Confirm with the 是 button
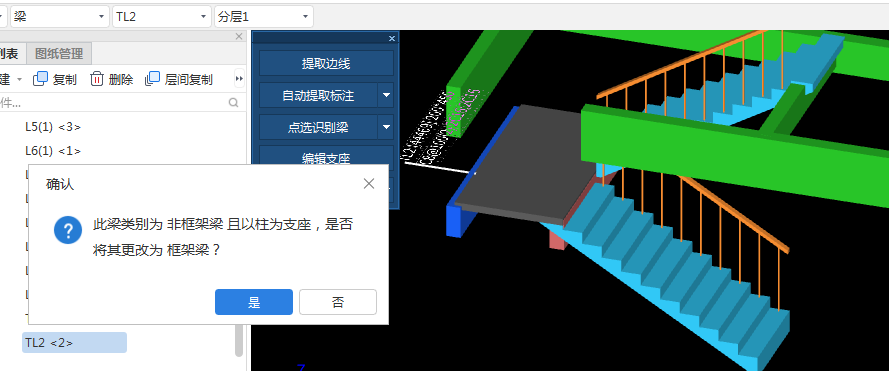Screen dimensions: 889x371 tap(254, 302)
